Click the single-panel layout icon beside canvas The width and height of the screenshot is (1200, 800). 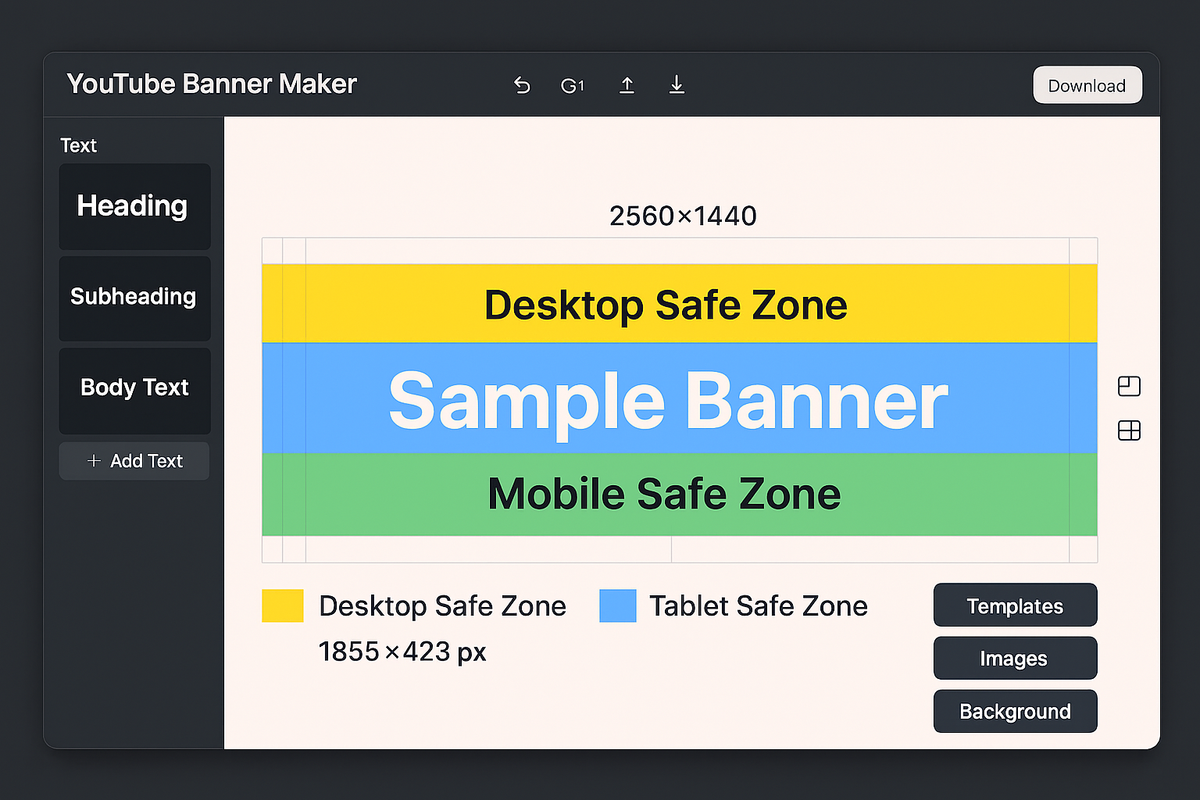coord(1129,387)
